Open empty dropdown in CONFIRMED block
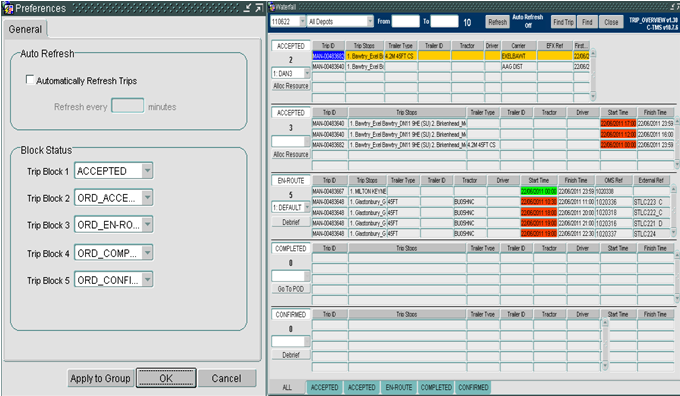This screenshot has height=396, width=680. pos(307,342)
